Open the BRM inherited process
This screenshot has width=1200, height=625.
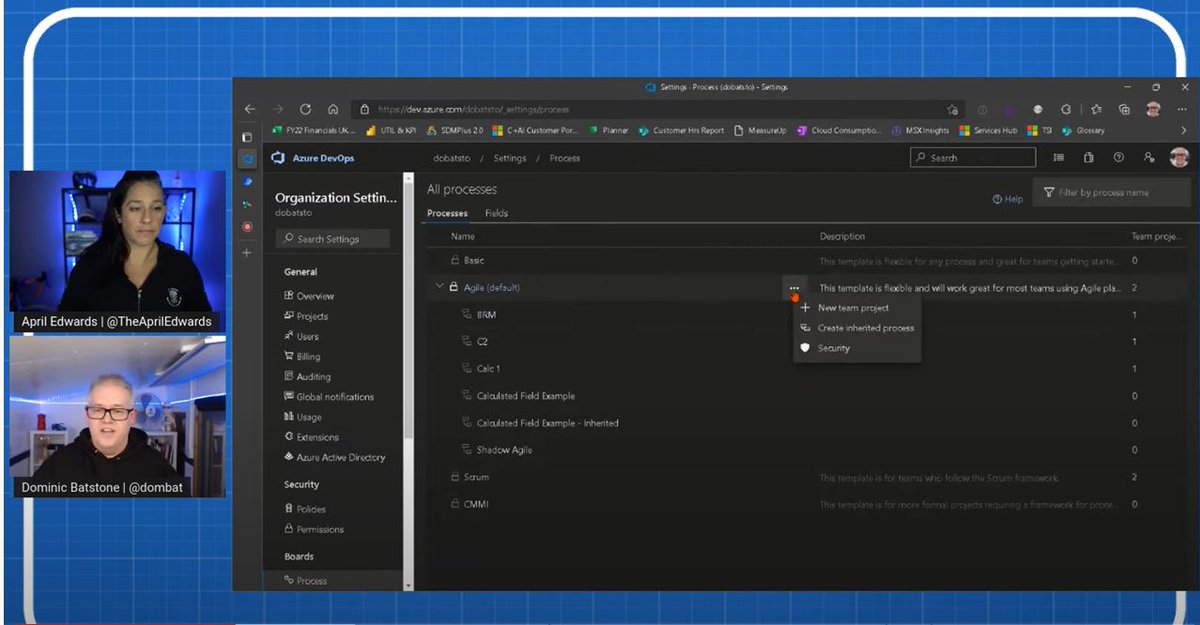[486, 314]
